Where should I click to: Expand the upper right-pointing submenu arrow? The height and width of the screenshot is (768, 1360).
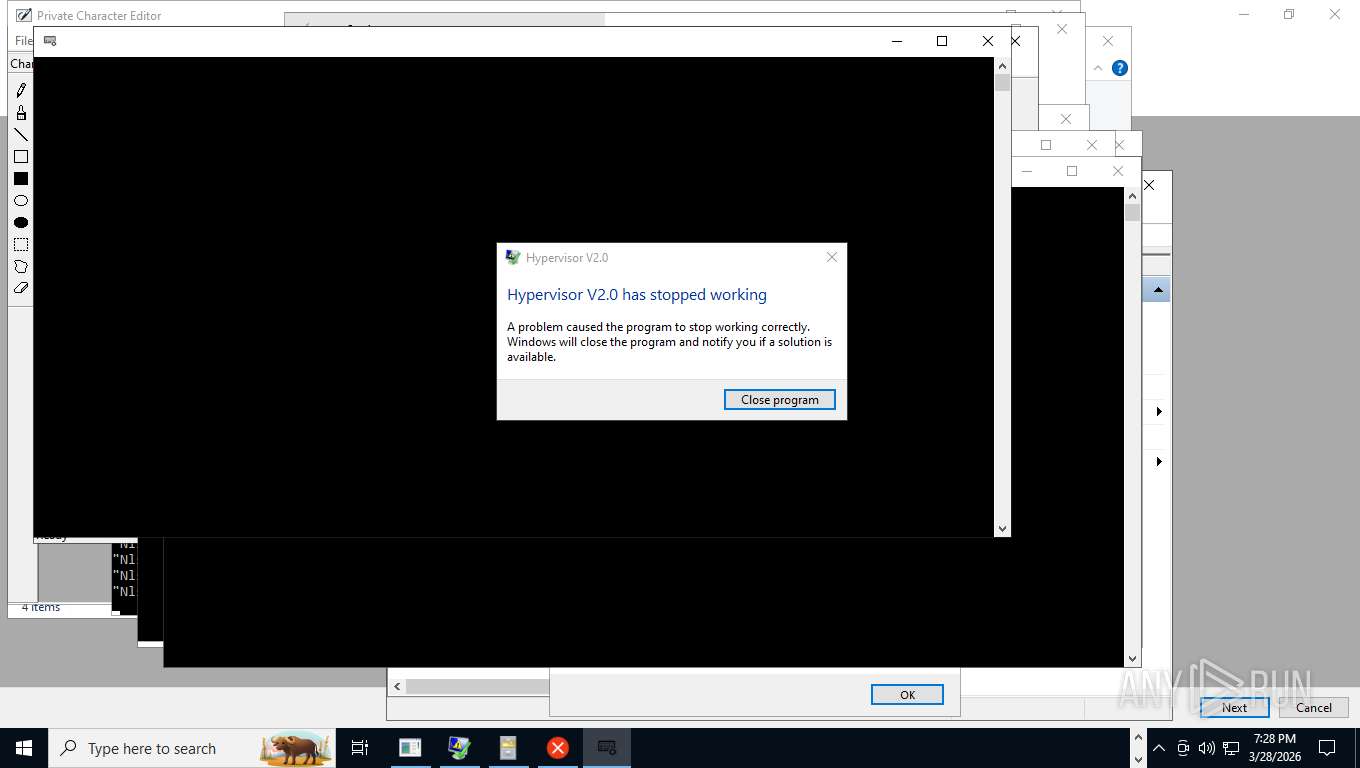click(x=1159, y=412)
